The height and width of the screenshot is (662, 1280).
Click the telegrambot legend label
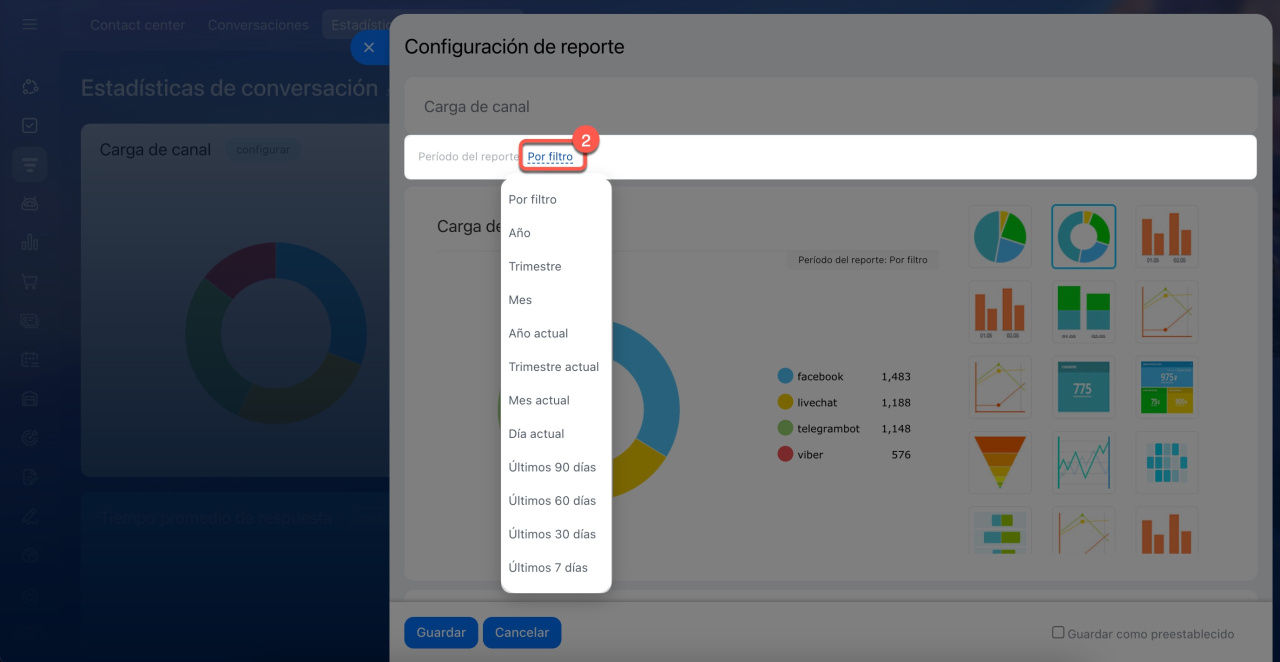click(828, 429)
